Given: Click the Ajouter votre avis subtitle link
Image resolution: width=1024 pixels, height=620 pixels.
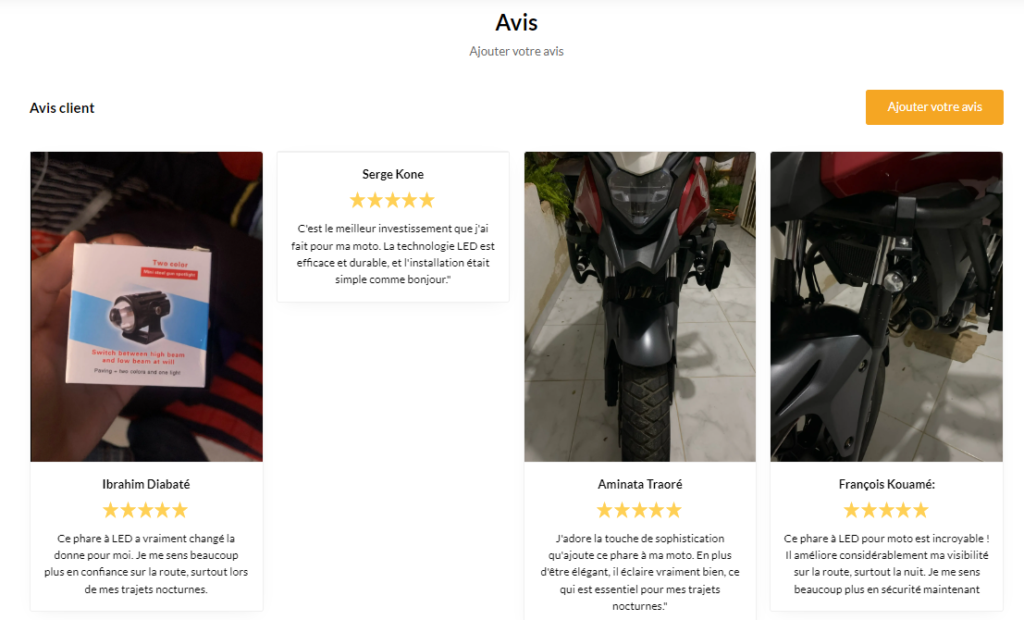Looking at the screenshot, I should (516, 51).
